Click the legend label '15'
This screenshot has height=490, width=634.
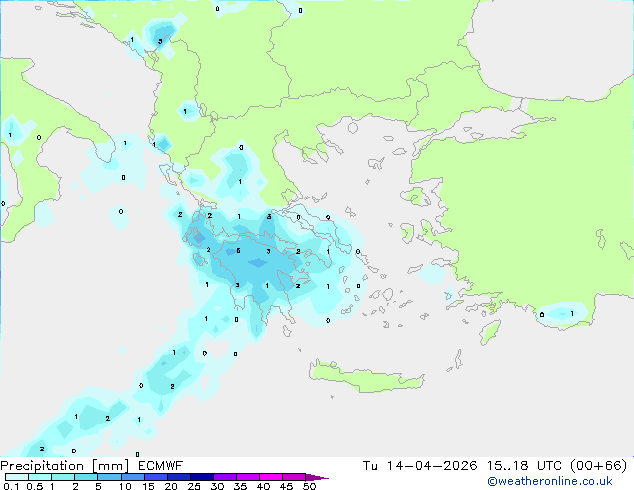(x=148, y=486)
